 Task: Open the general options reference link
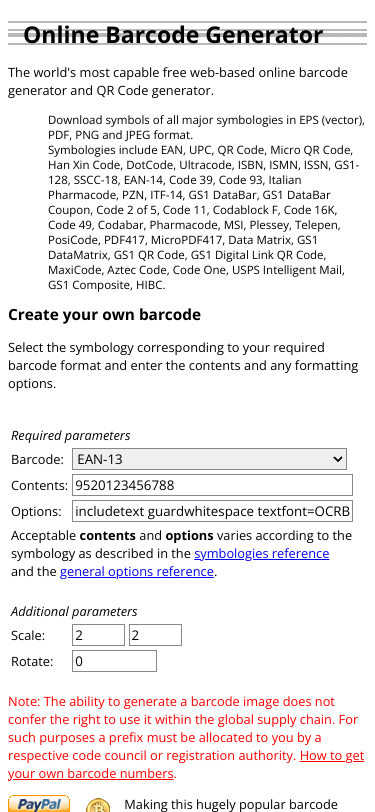[137, 572]
